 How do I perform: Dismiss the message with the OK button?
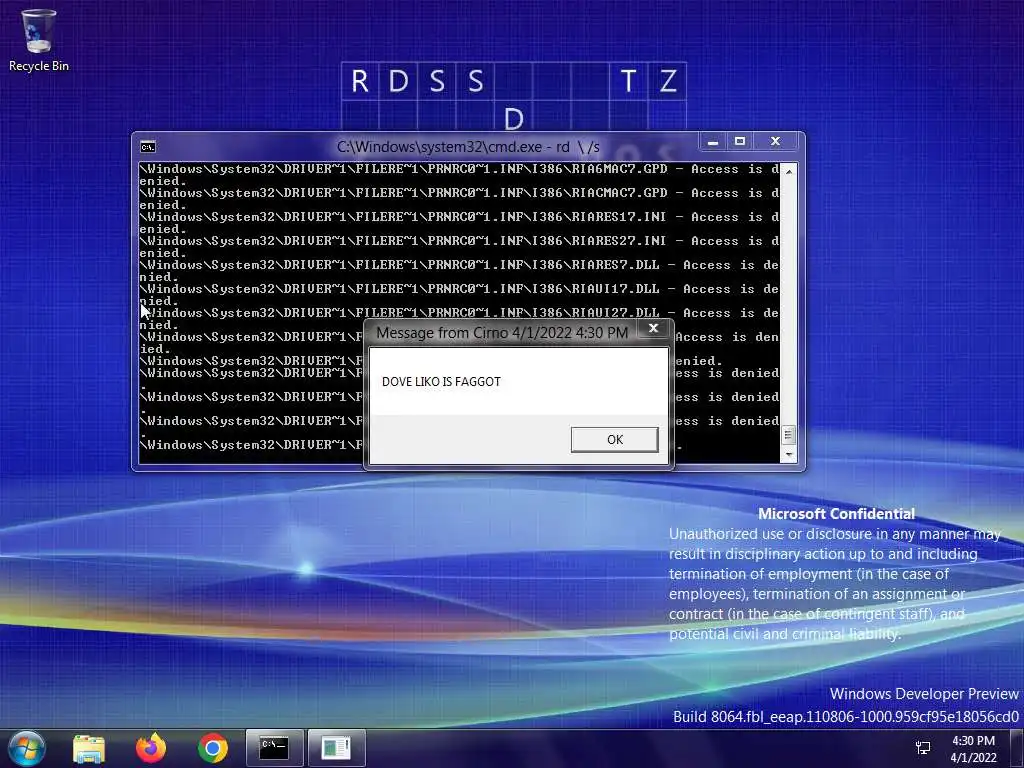615,440
